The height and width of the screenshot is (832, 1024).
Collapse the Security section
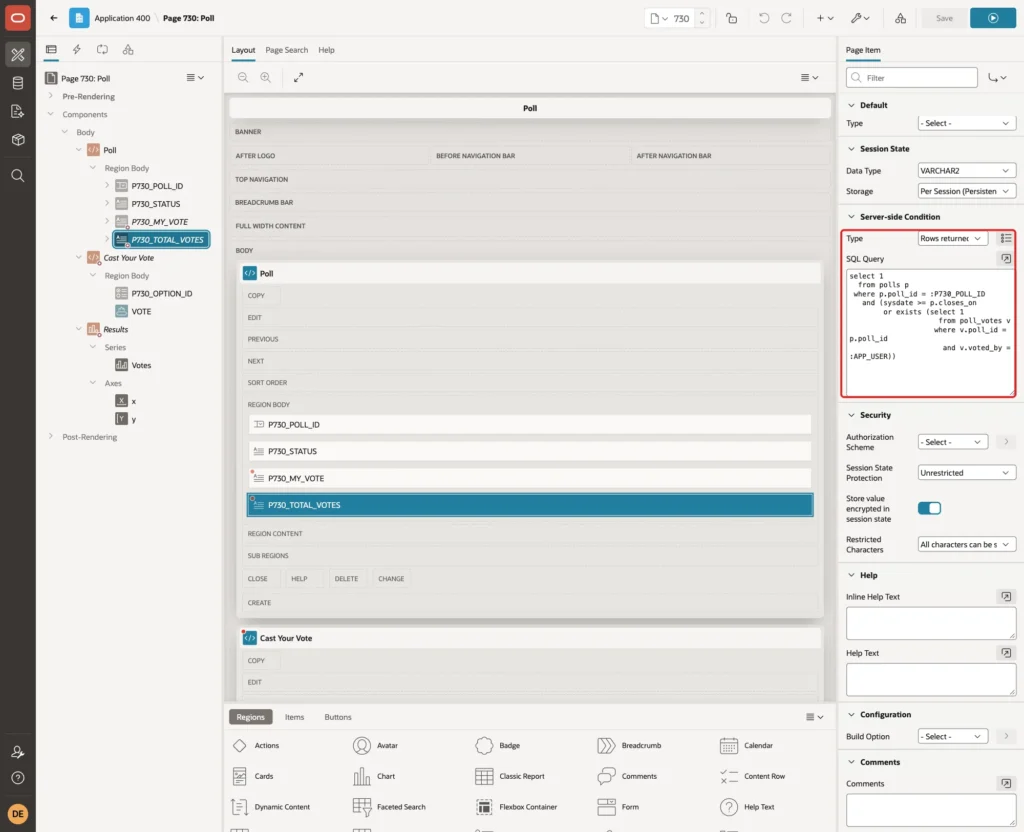[x=851, y=415]
